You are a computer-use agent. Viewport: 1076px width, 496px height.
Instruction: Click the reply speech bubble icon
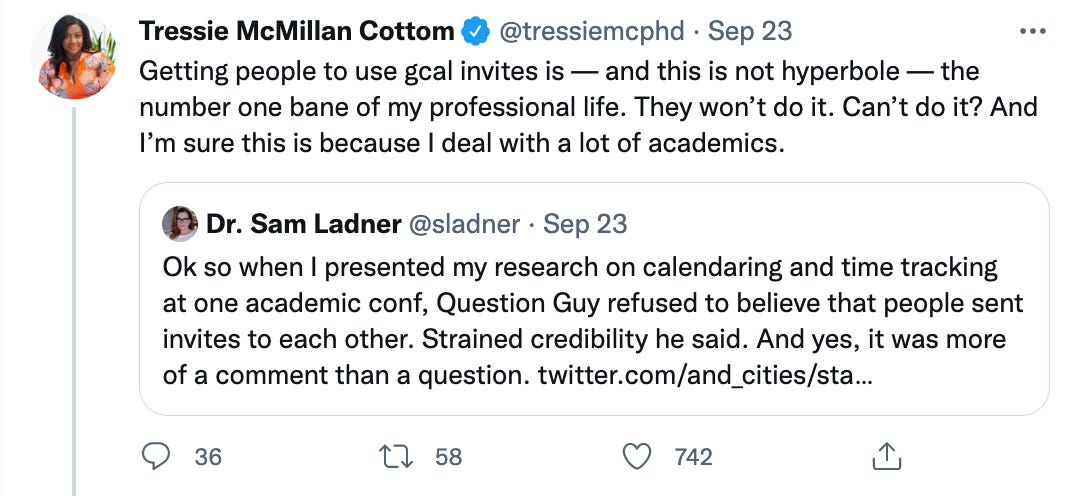(x=157, y=457)
